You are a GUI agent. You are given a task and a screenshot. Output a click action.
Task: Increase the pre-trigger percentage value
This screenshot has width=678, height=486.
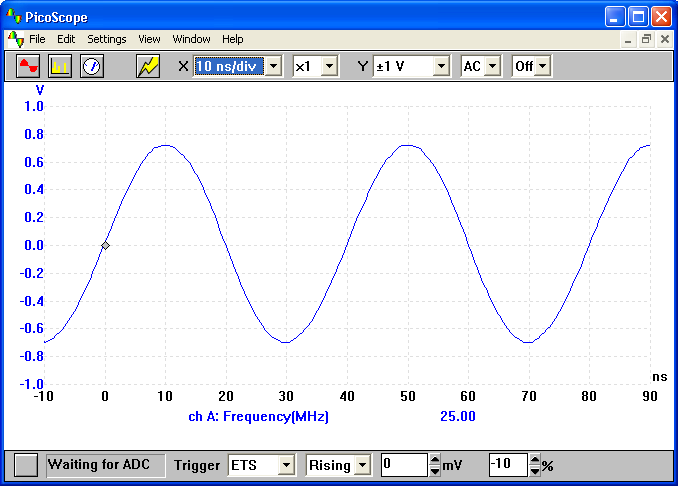(x=535, y=460)
